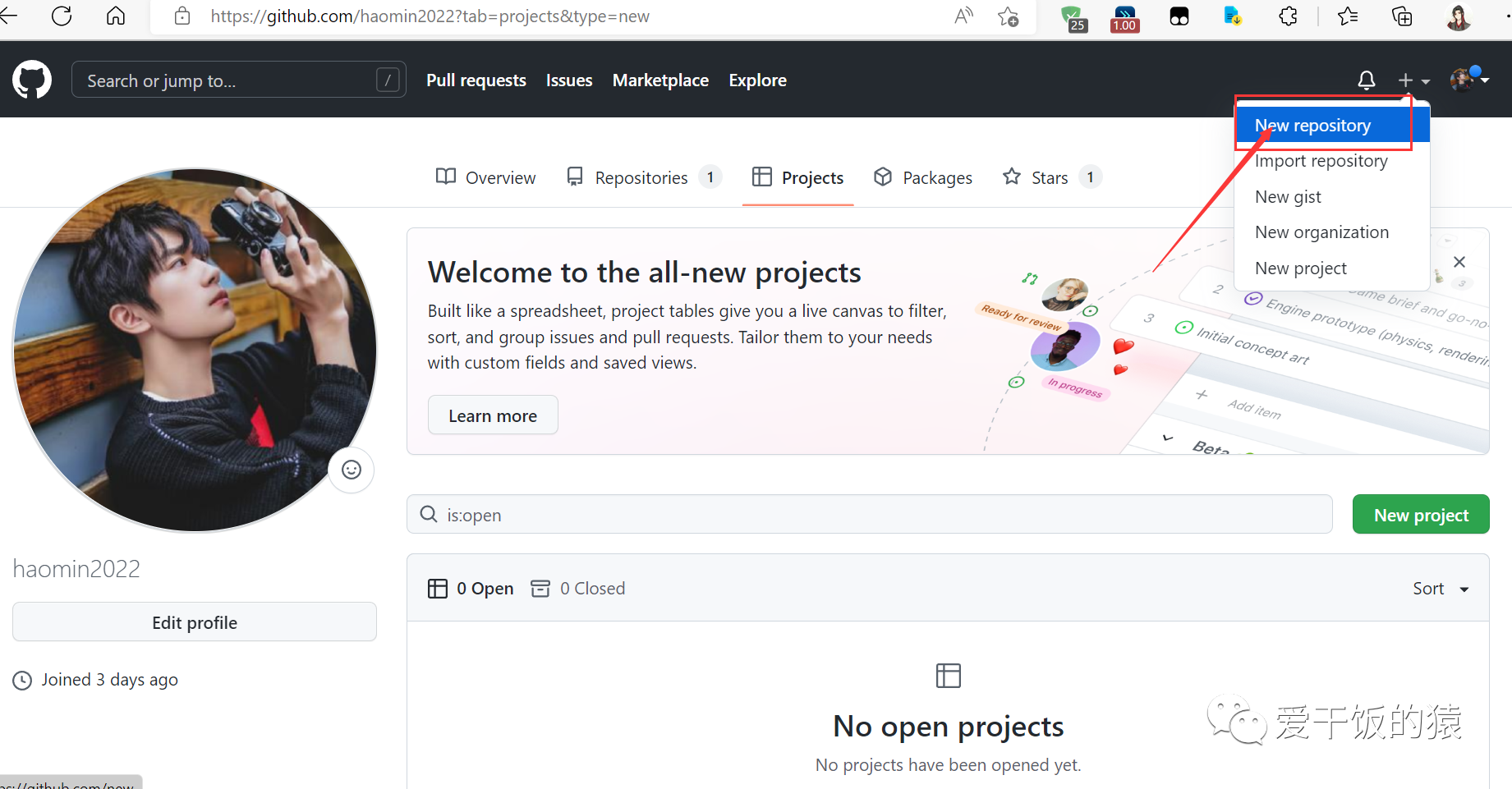
Task: Refresh the page with the reload icon
Action: pyautogui.click(x=62, y=16)
